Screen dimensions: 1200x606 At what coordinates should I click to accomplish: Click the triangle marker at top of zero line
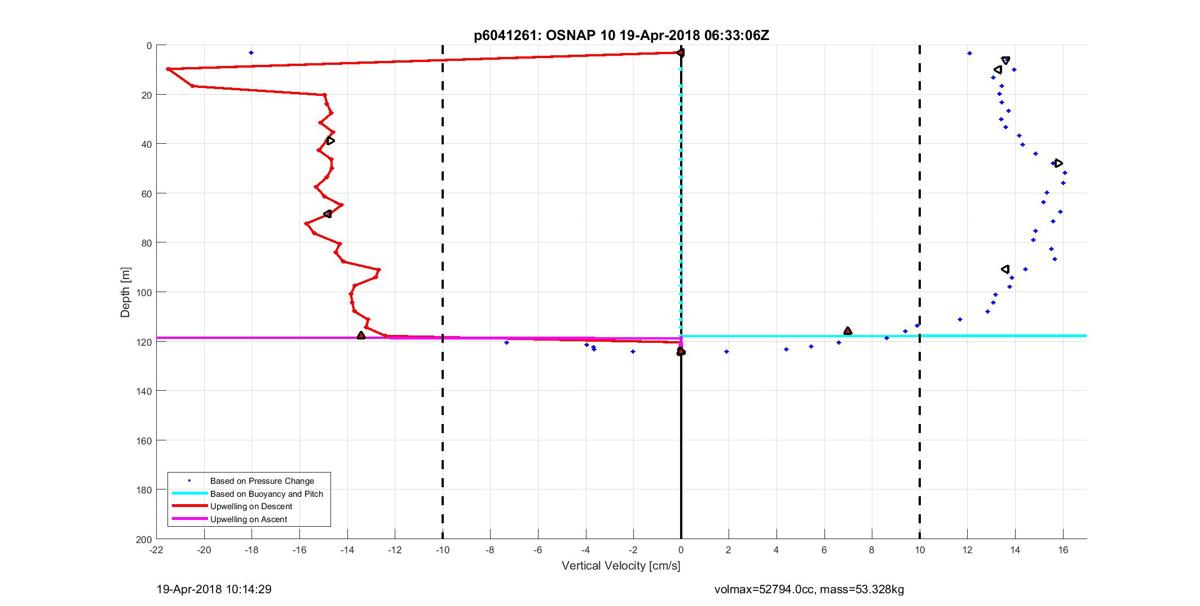[x=681, y=51]
